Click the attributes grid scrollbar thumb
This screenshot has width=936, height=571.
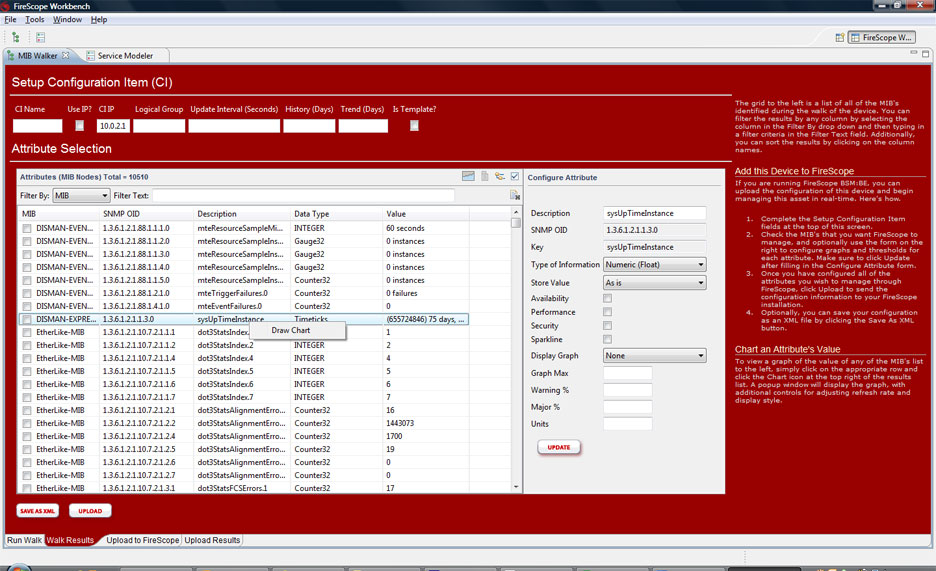516,223
